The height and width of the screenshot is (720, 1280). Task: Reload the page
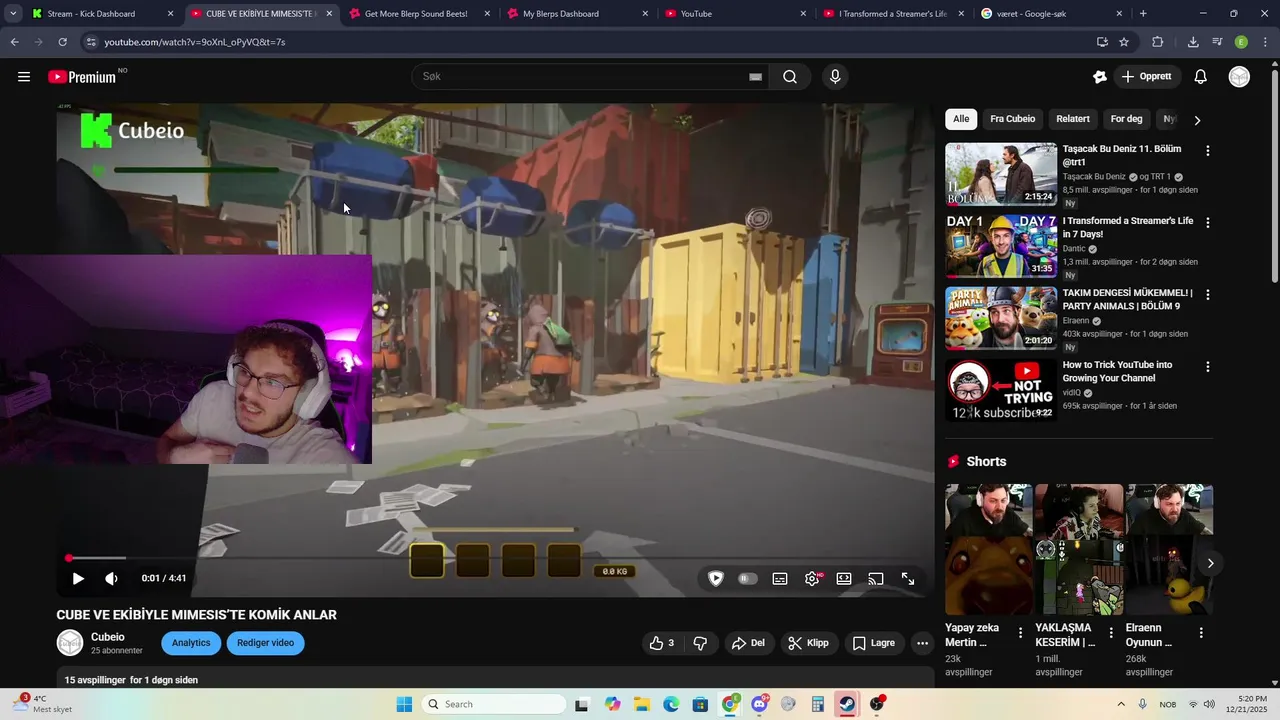tap(62, 42)
